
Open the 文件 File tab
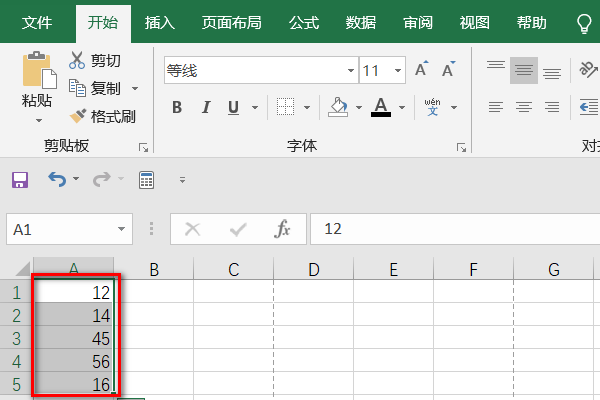37,23
